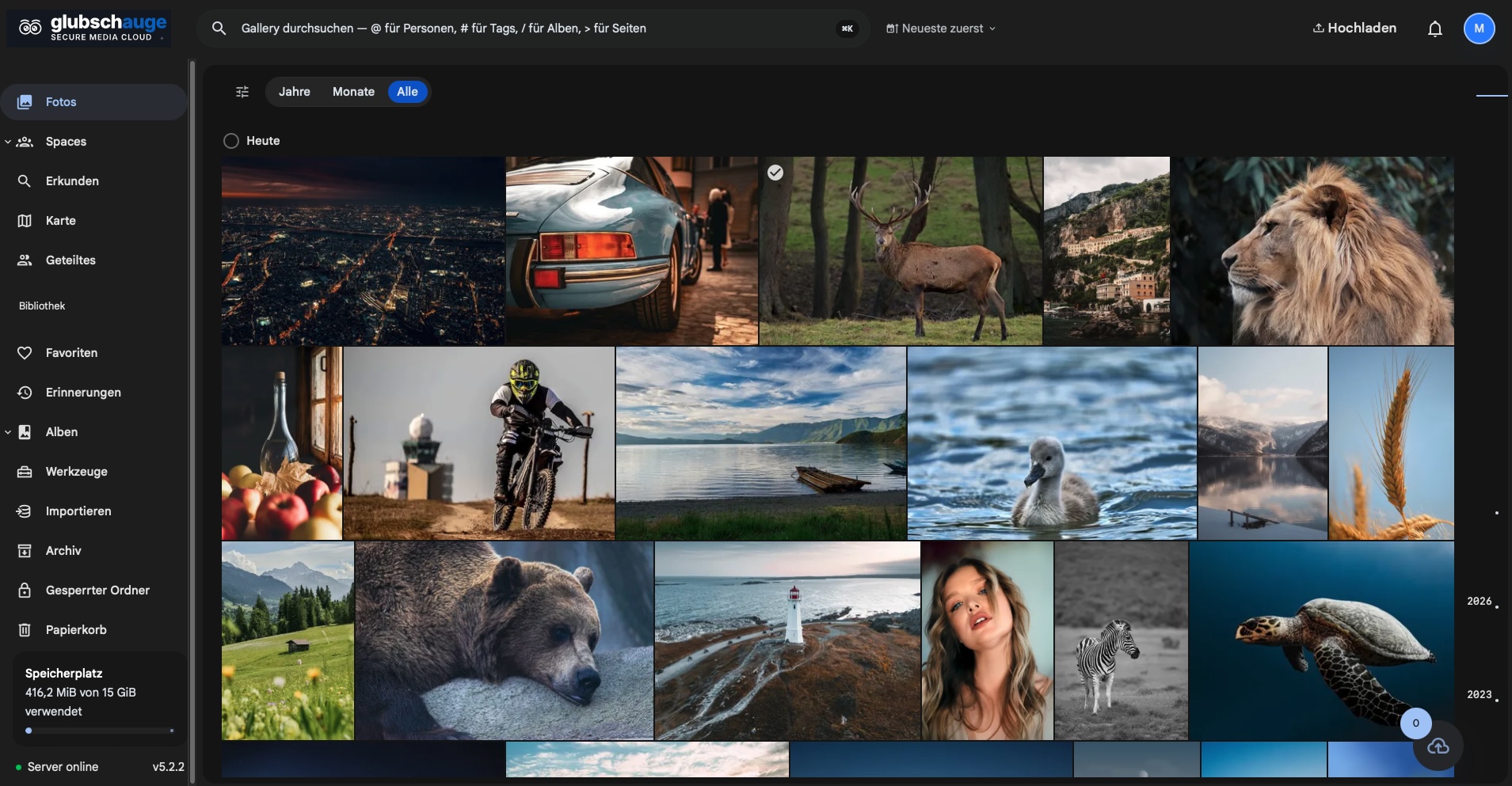Image resolution: width=1512 pixels, height=786 pixels.
Task: Open the user profile avatar M
Action: click(1479, 28)
